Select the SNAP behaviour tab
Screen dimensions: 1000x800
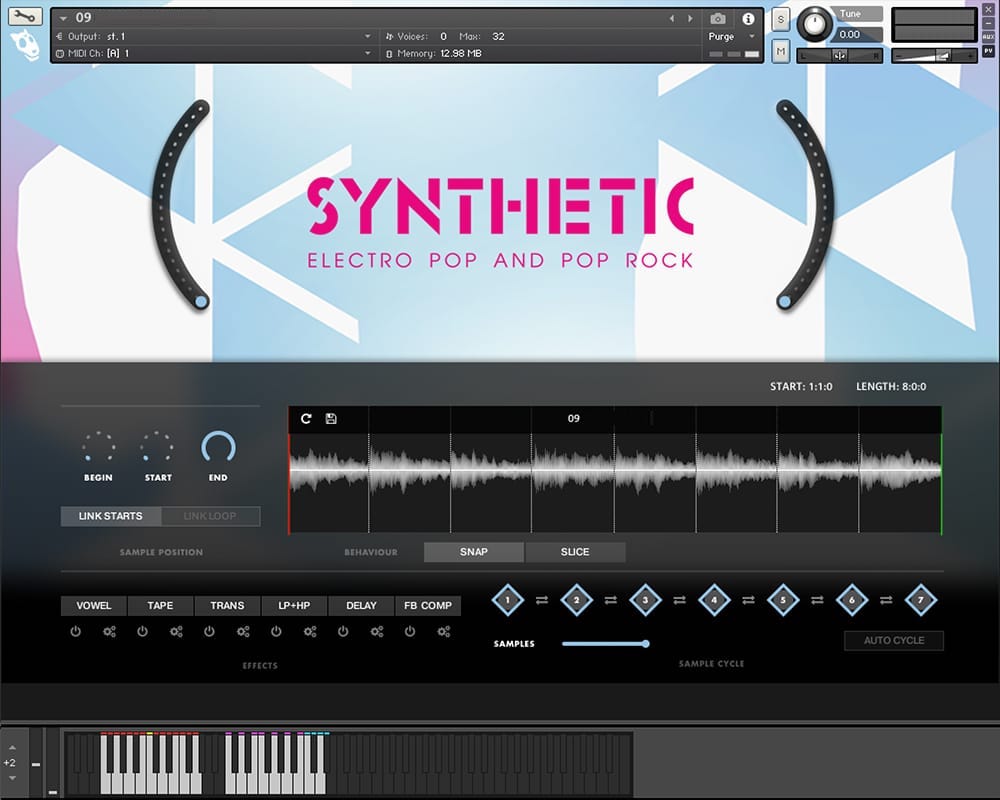[473, 552]
